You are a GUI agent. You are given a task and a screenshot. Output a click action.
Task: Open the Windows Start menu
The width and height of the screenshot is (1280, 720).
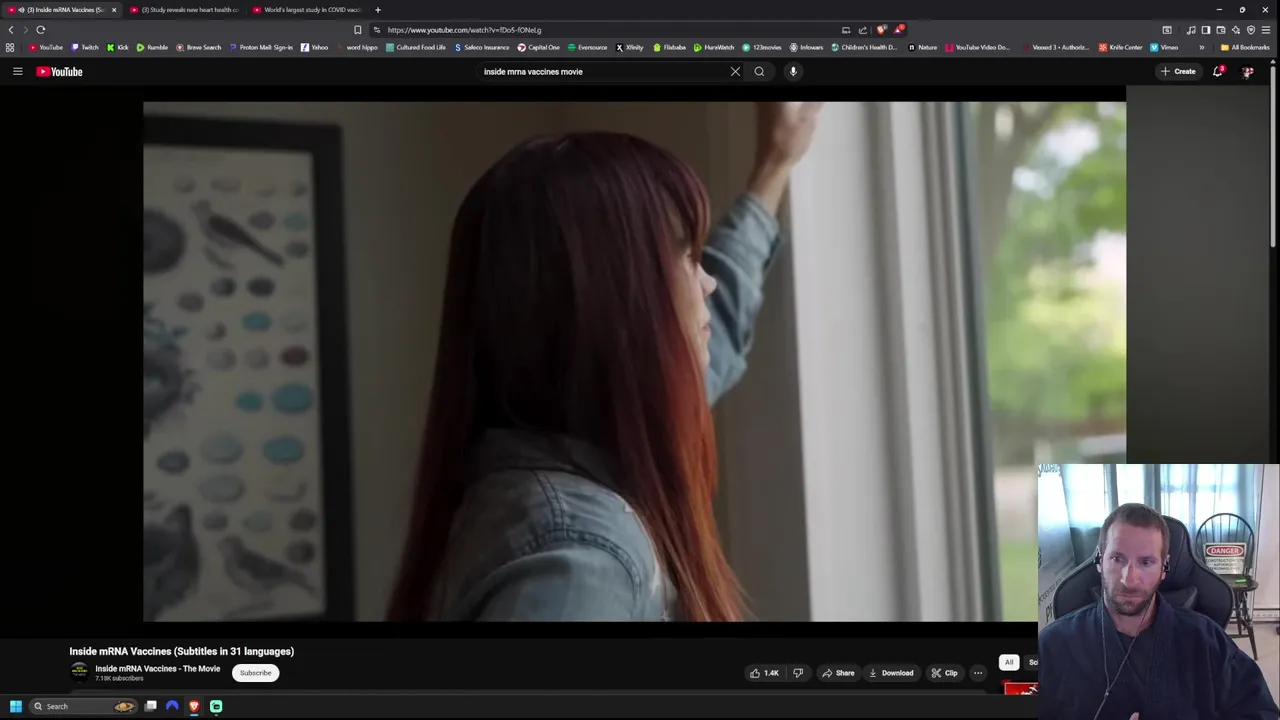pos(15,706)
